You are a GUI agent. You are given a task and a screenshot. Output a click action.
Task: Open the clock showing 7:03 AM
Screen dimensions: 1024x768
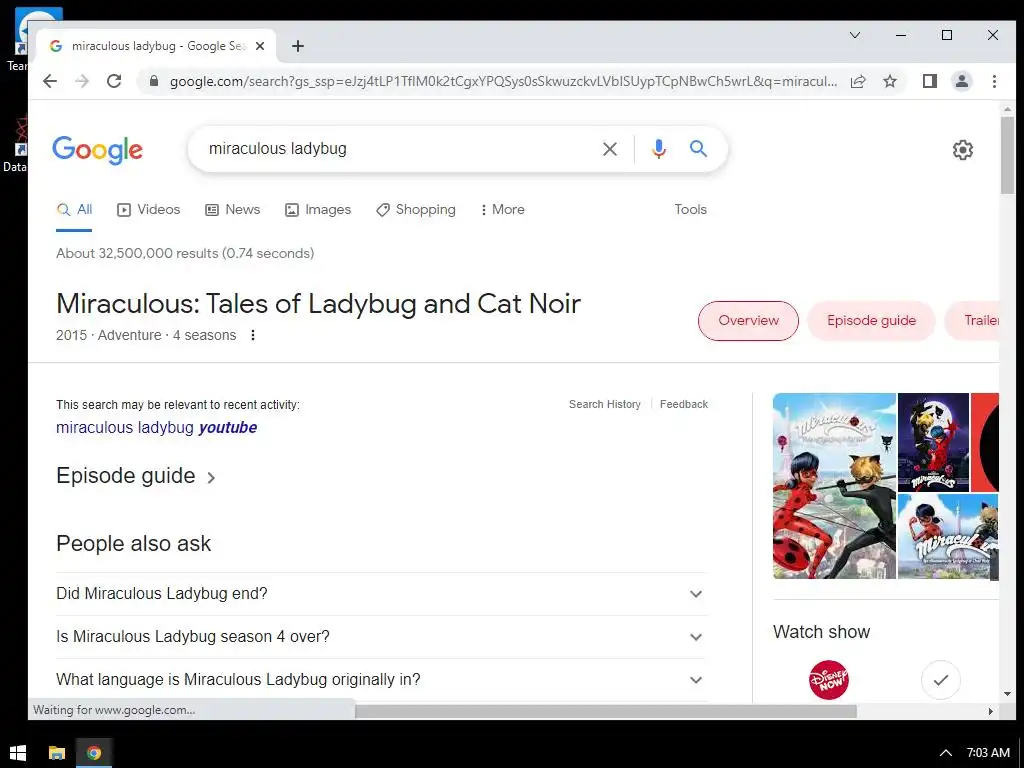987,753
